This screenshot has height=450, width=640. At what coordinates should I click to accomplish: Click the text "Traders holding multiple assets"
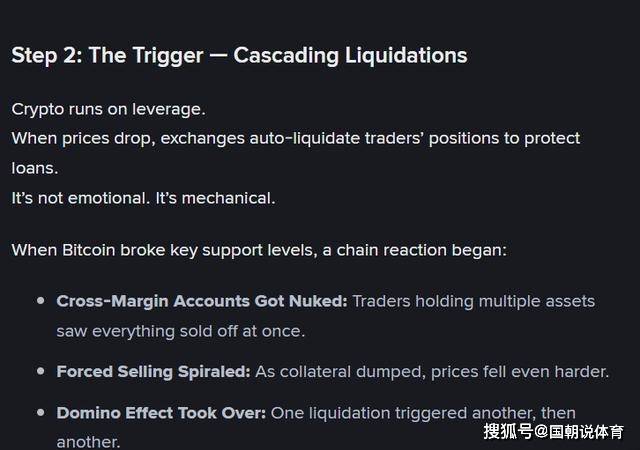[x=473, y=300]
